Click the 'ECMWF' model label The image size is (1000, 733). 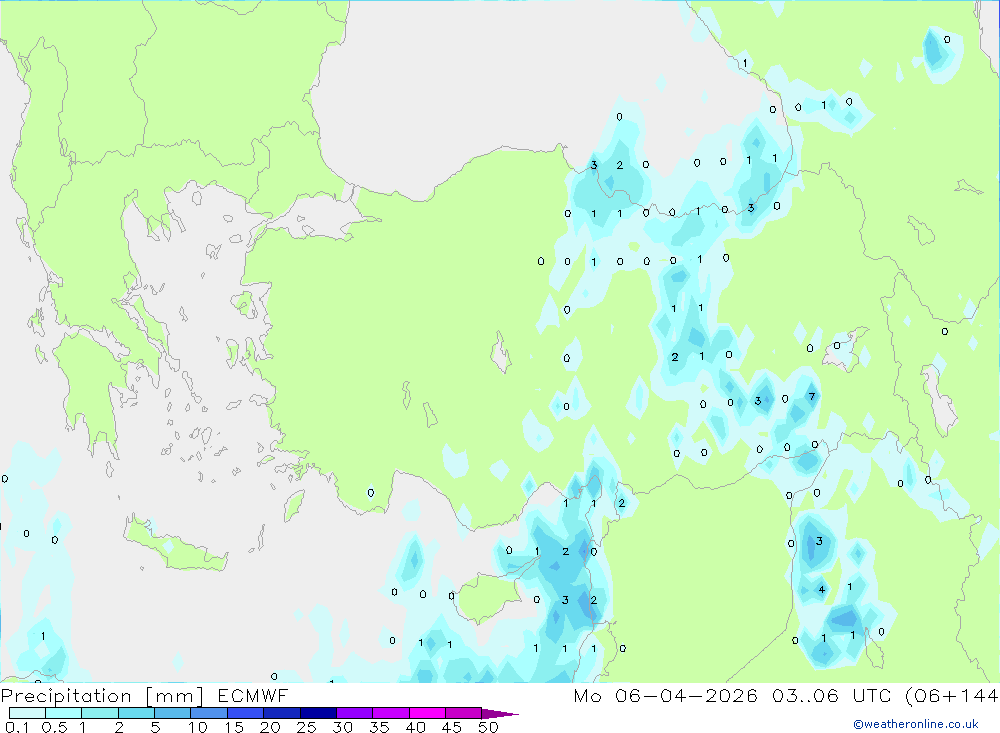point(253,696)
